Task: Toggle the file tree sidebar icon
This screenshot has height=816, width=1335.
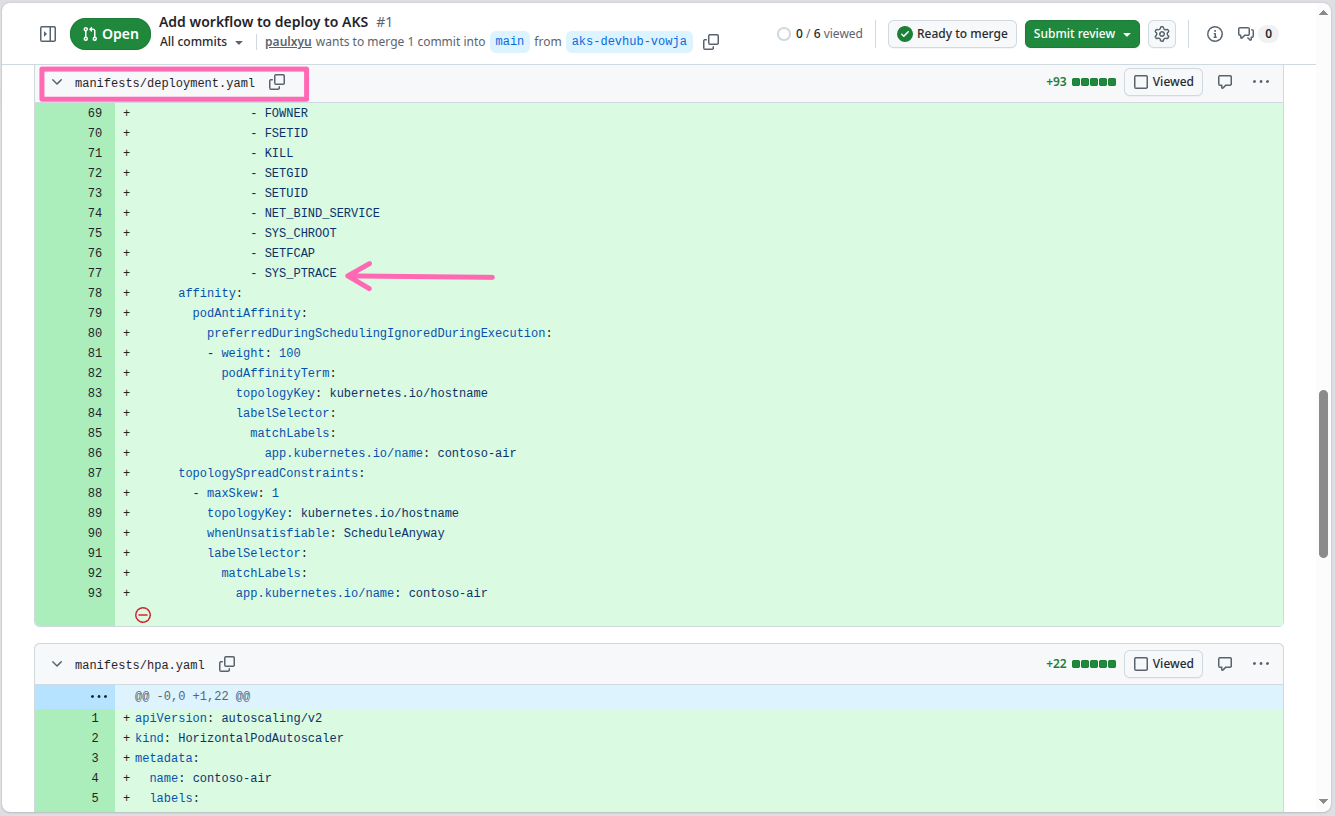Action: tap(48, 34)
